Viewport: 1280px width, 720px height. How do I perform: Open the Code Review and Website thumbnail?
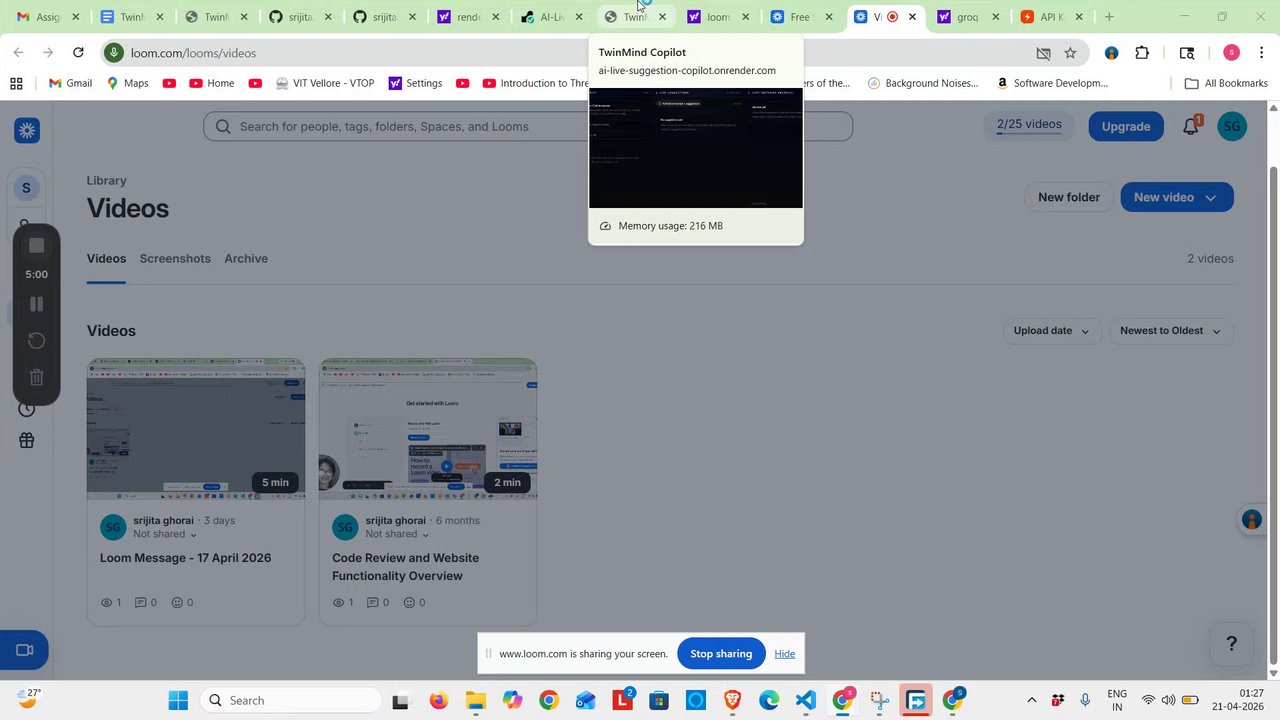tap(428, 429)
